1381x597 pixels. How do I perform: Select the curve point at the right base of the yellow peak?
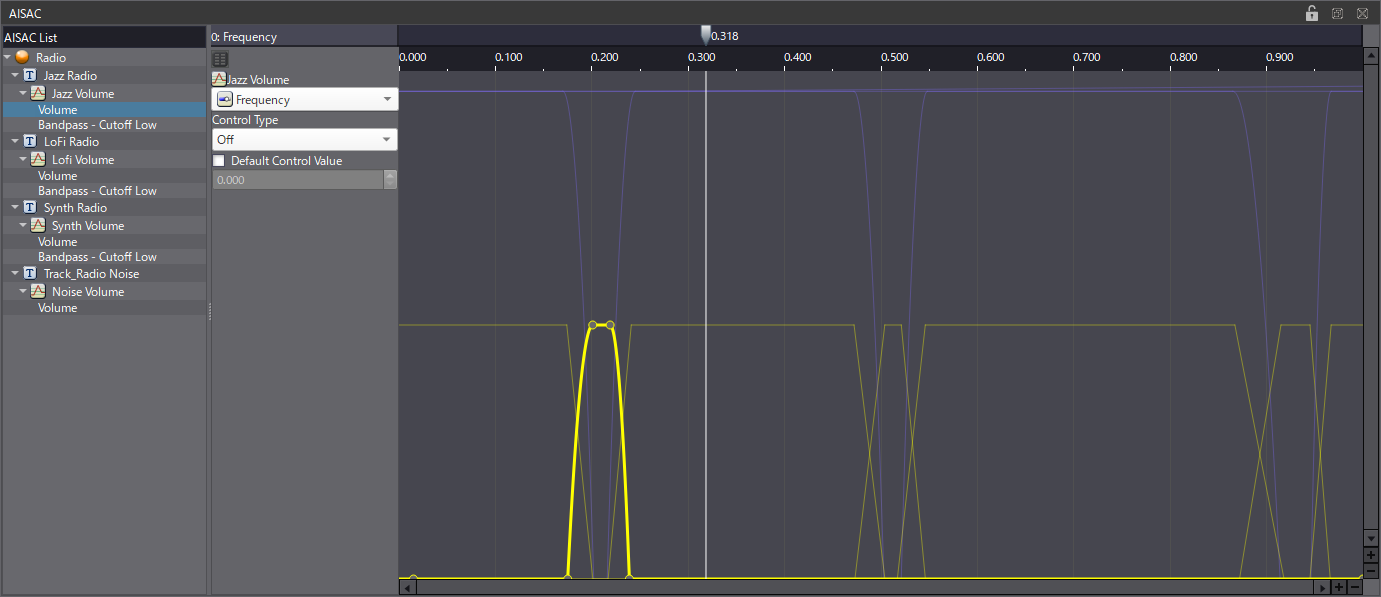pos(629,577)
